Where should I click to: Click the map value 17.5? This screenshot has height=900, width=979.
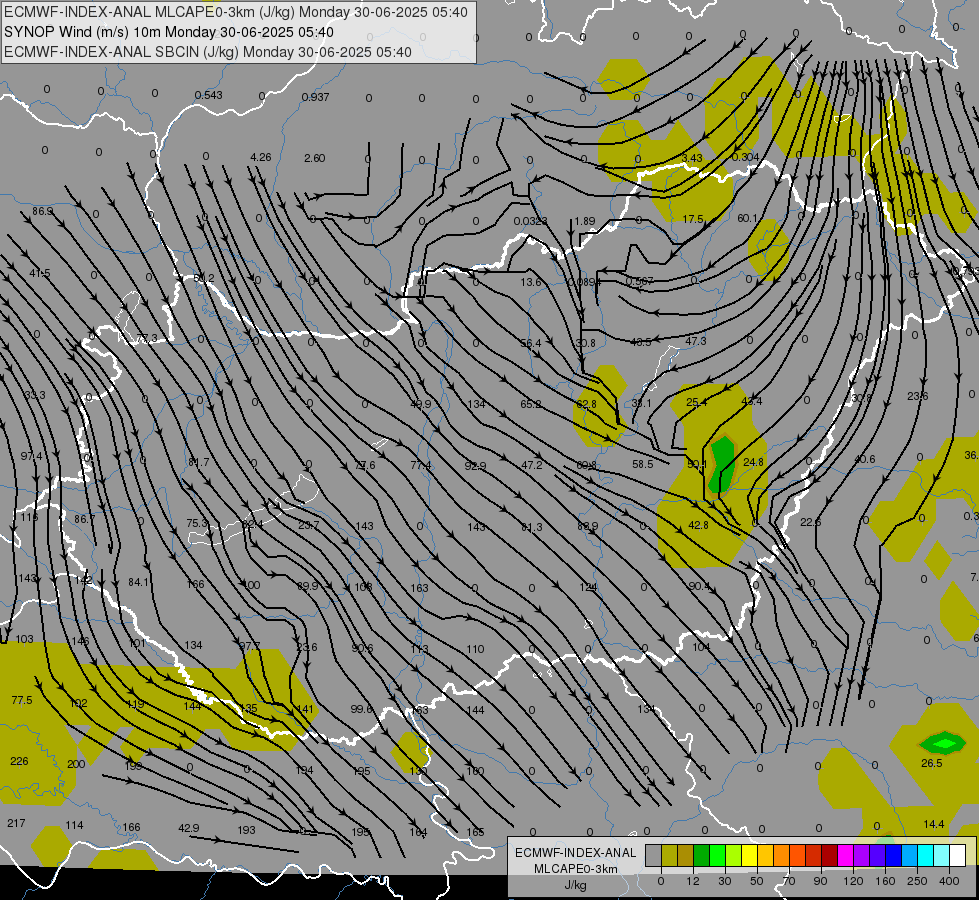(693, 219)
